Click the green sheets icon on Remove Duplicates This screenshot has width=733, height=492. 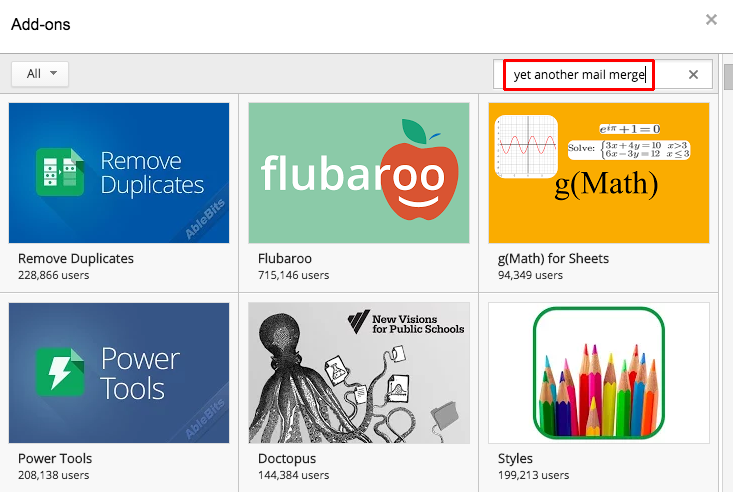(x=60, y=172)
